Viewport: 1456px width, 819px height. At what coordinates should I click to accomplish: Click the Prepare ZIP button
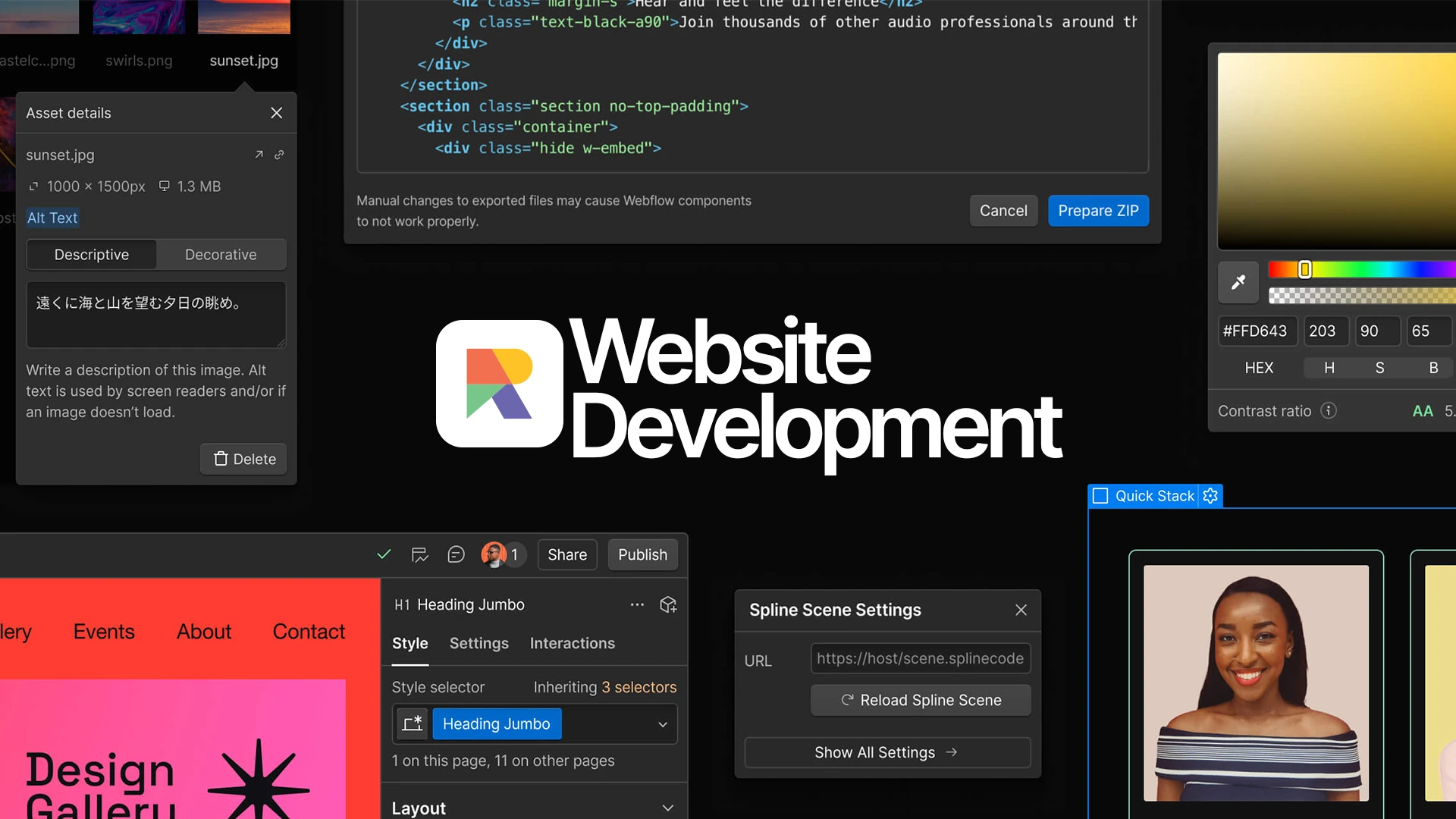[x=1098, y=211]
